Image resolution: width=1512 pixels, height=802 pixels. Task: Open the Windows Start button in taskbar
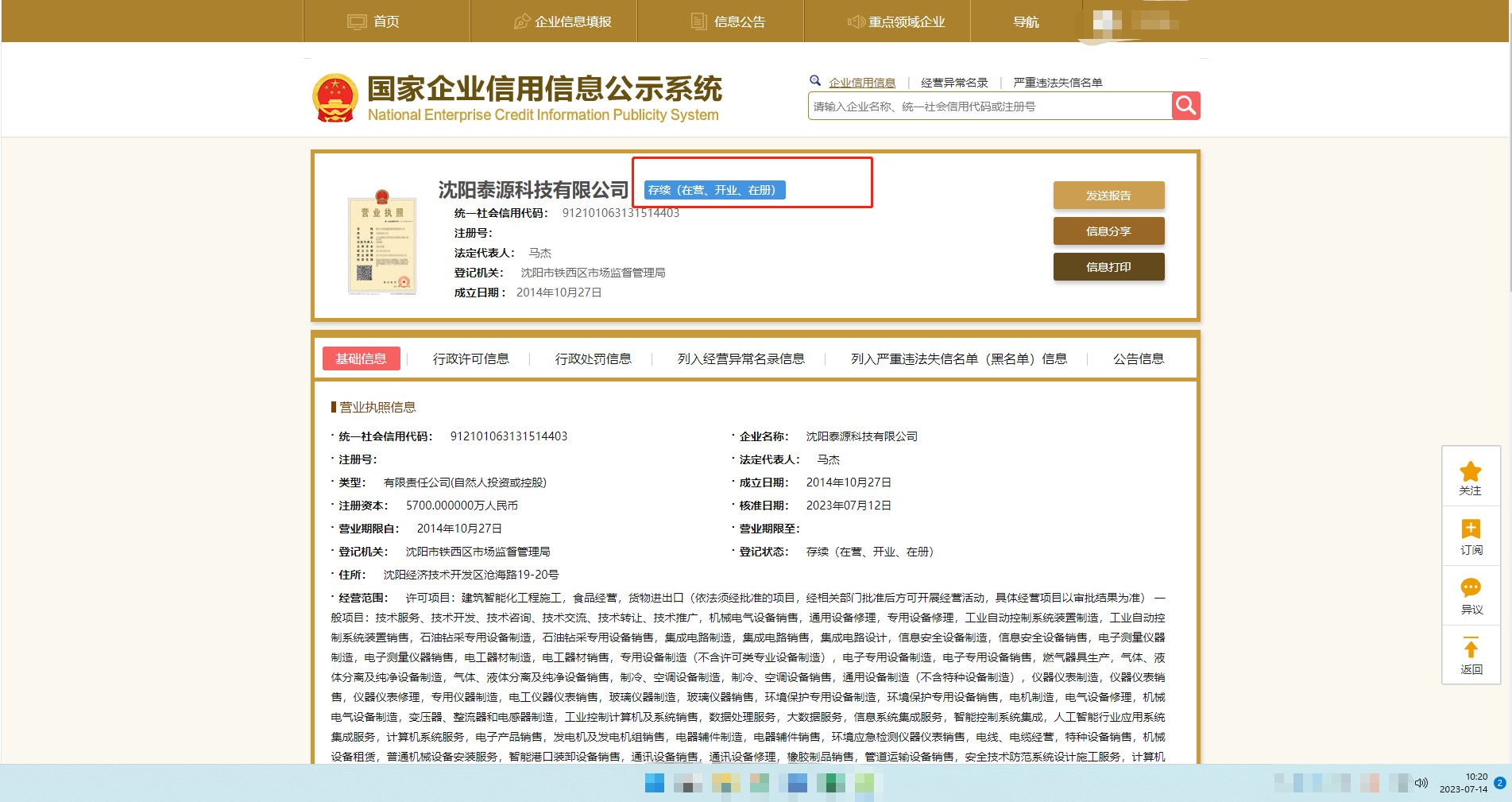[654, 783]
